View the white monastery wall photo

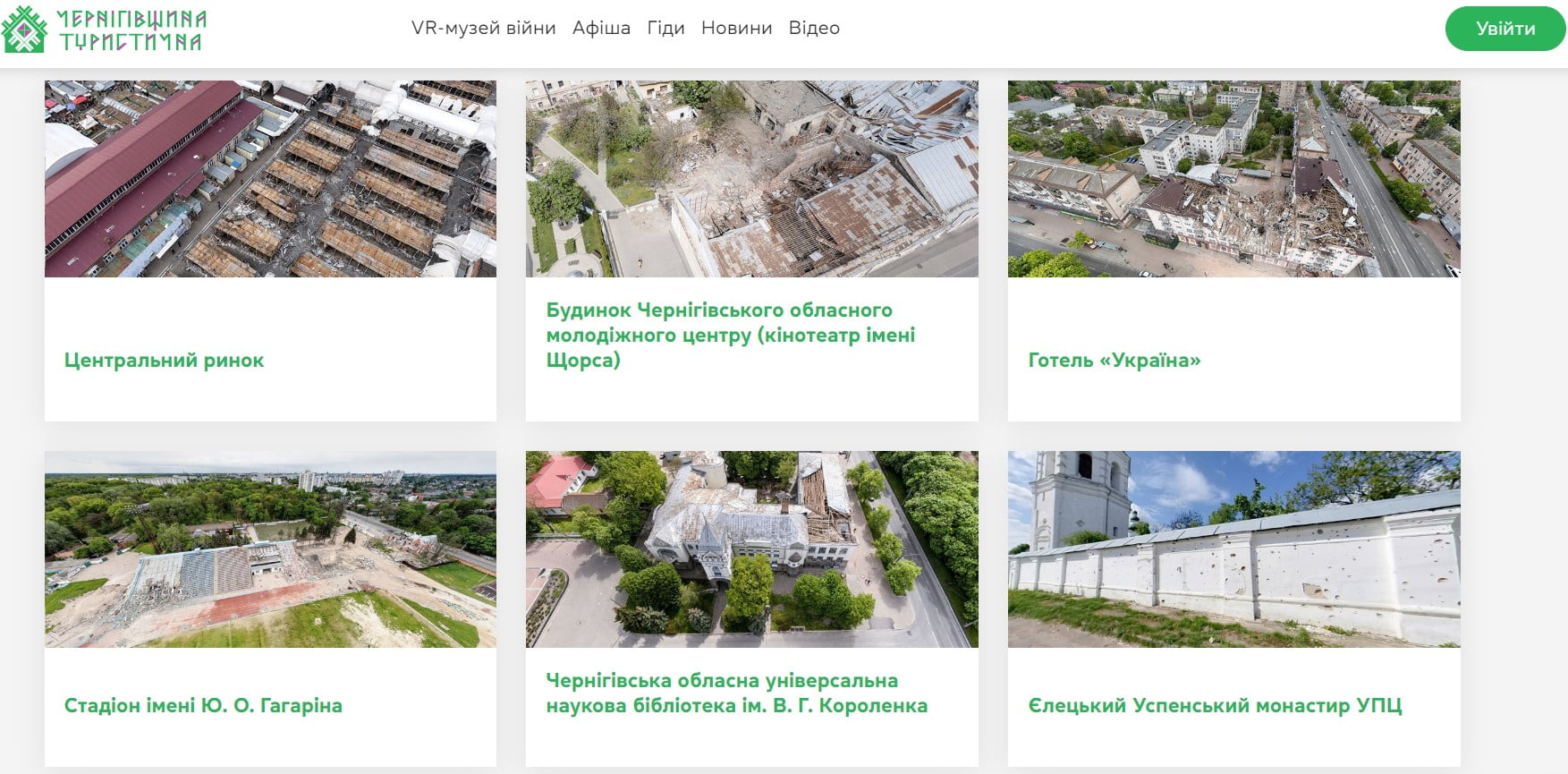click(1233, 549)
